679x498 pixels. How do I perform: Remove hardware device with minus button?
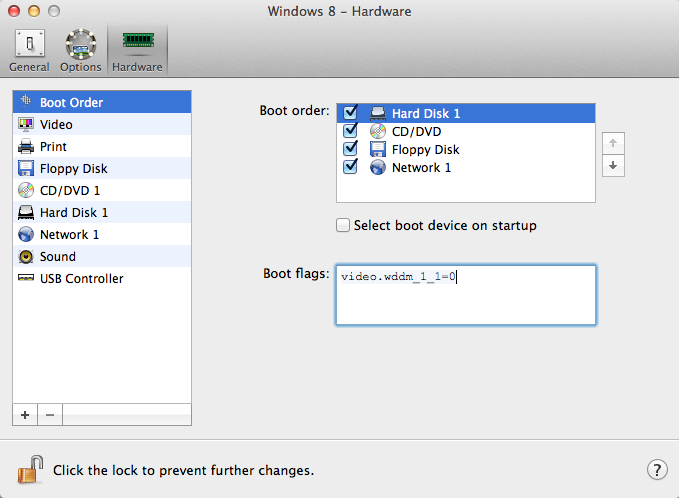click(50, 415)
